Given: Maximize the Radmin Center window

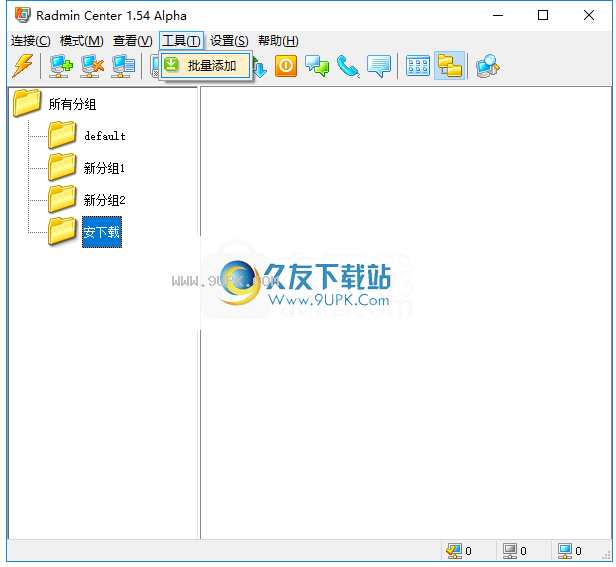Looking at the screenshot, I should click(x=543, y=15).
